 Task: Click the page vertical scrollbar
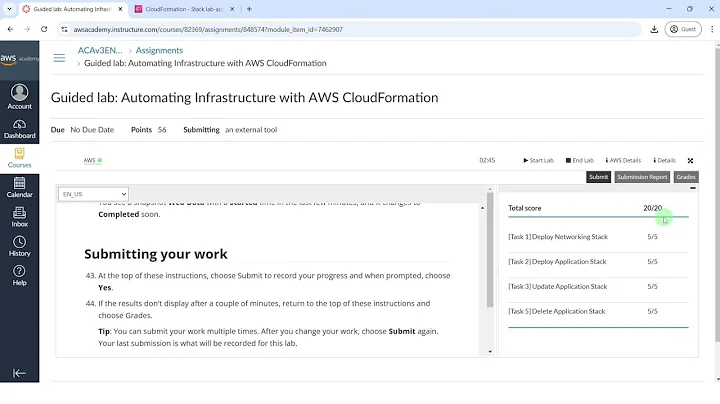point(717,194)
